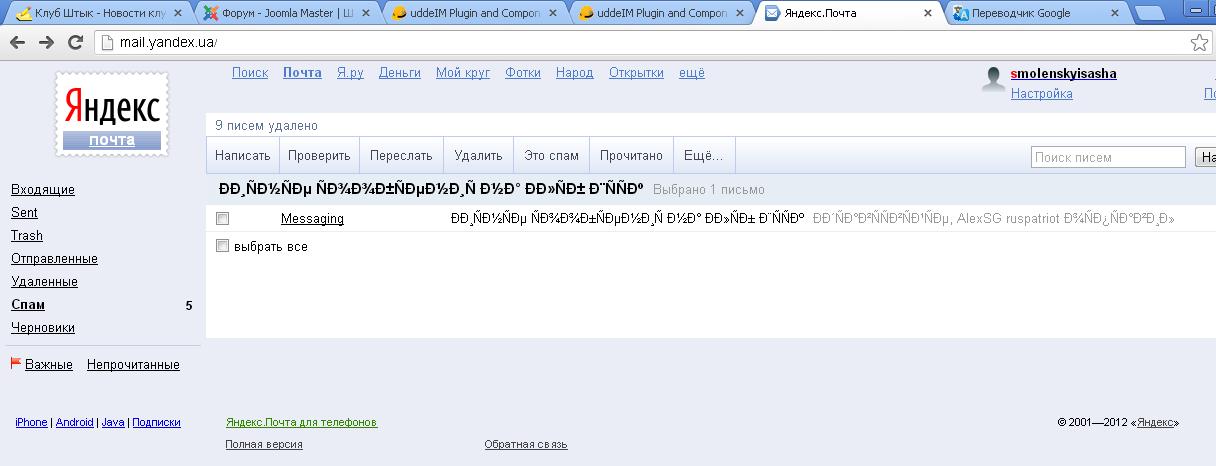Click into Поиск писем search field
This screenshot has width=1216, height=466.
1109,157
